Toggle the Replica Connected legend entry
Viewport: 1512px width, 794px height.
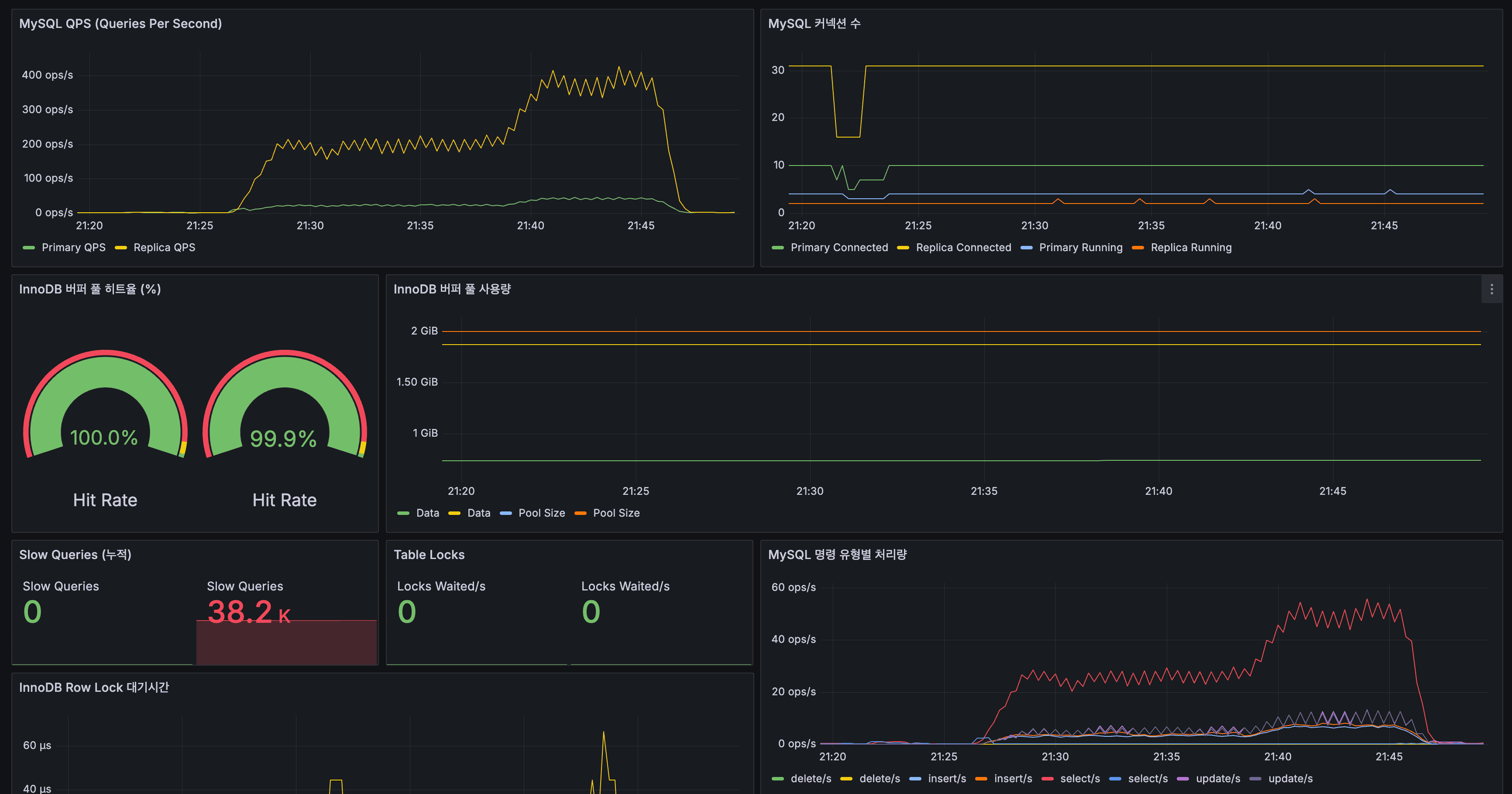pyautogui.click(x=963, y=247)
